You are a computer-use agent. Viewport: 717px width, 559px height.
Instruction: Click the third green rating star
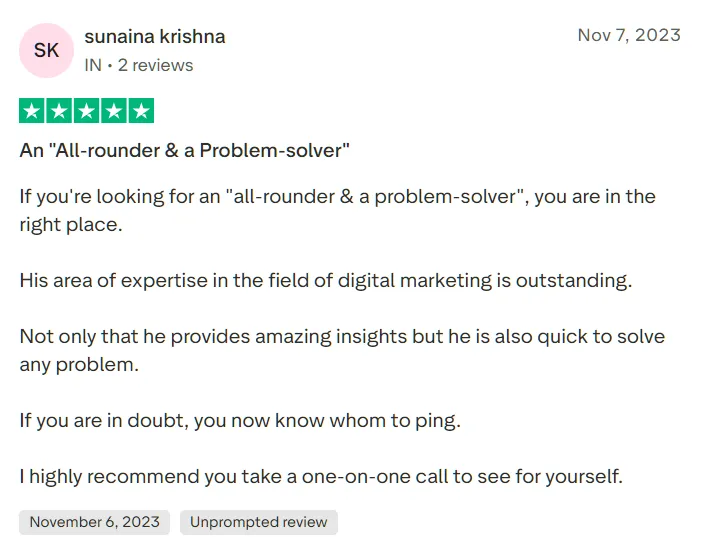[x=86, y=111]
